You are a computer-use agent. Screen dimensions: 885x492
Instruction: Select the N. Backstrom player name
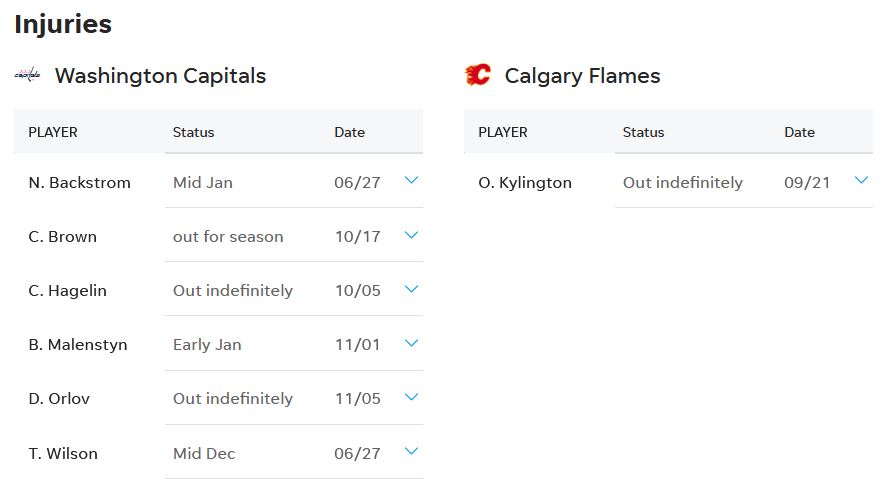tap(80, 183)
